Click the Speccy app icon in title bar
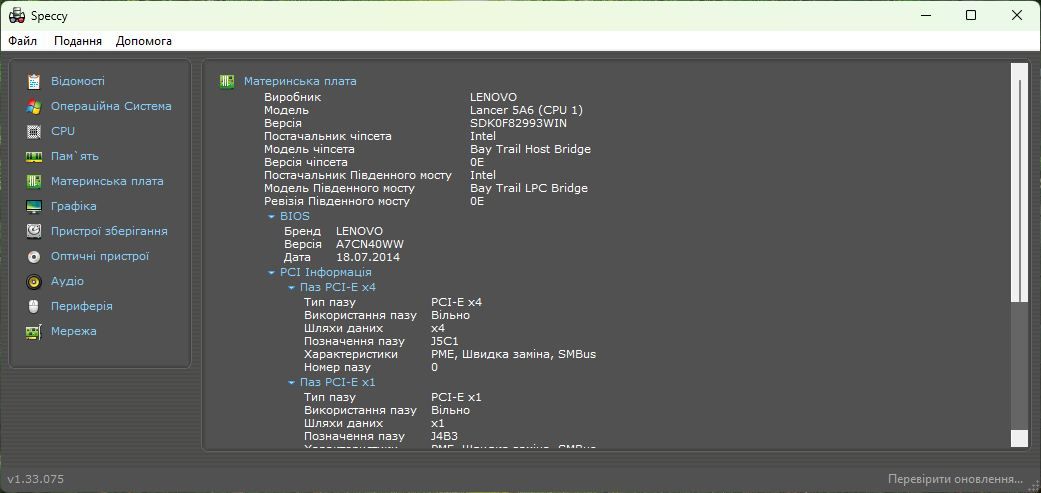The height and width of the screenshot is (493, 1041). [x=17, y=15]
